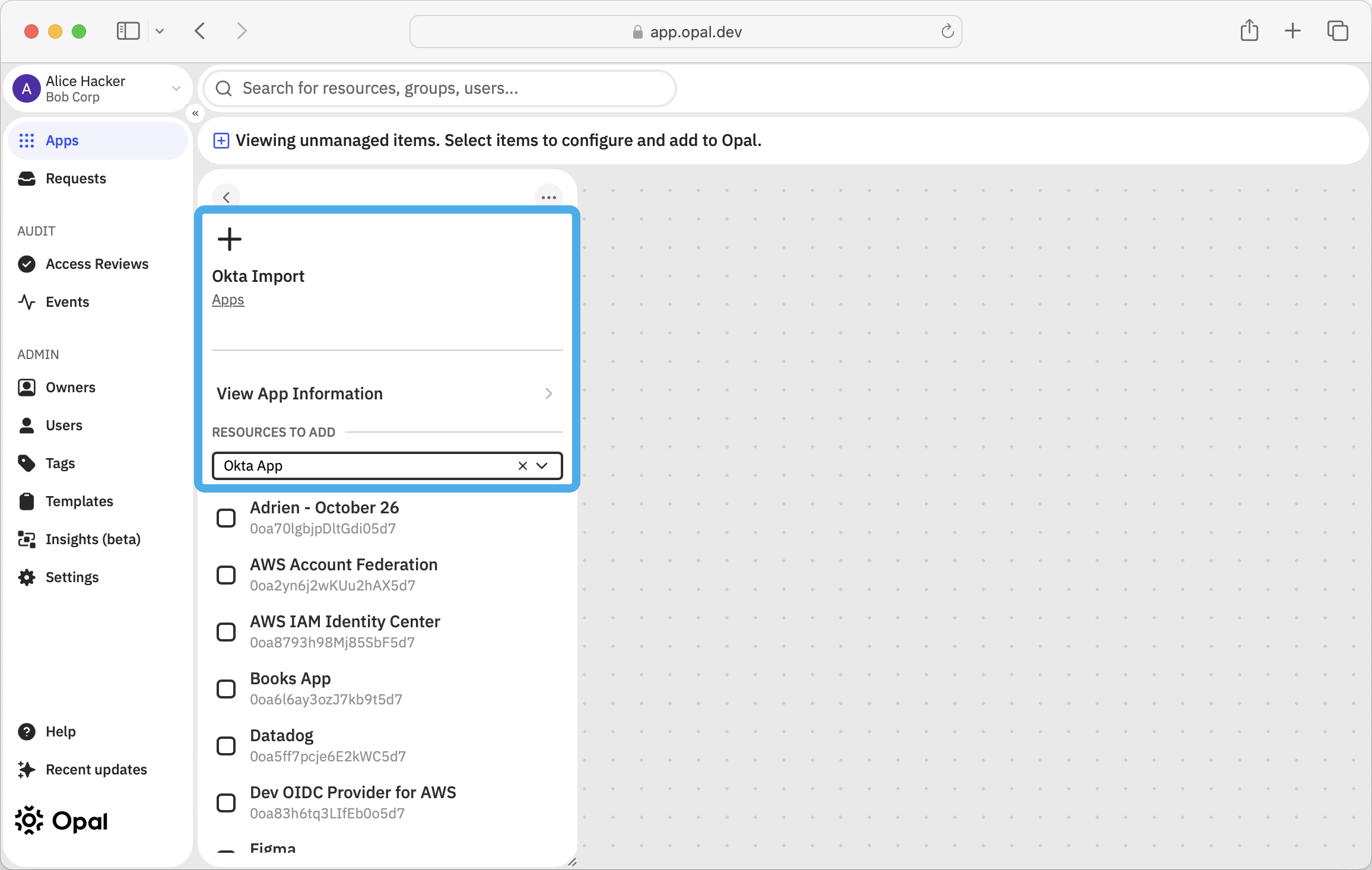Screen dimensions: 1372x870
Task: Click the app.opal.dev address bar
Action: pos(685,31)
